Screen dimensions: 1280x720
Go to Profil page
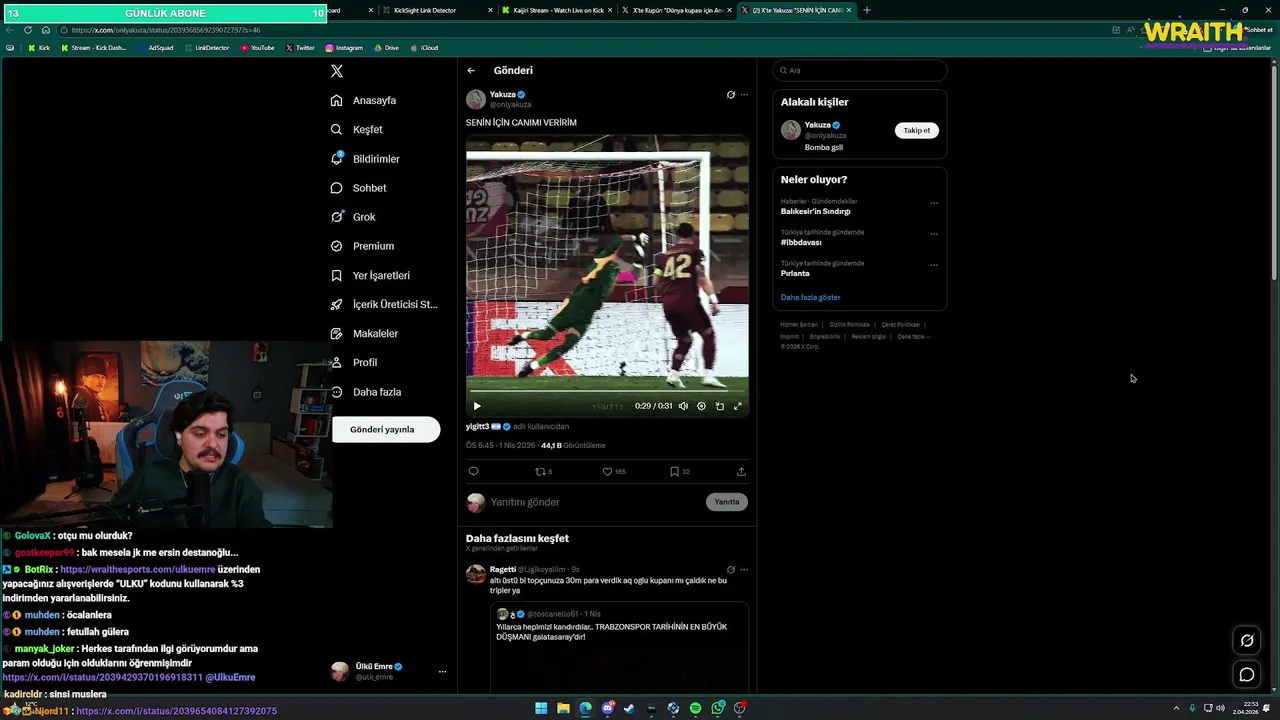tap(354, 363)
